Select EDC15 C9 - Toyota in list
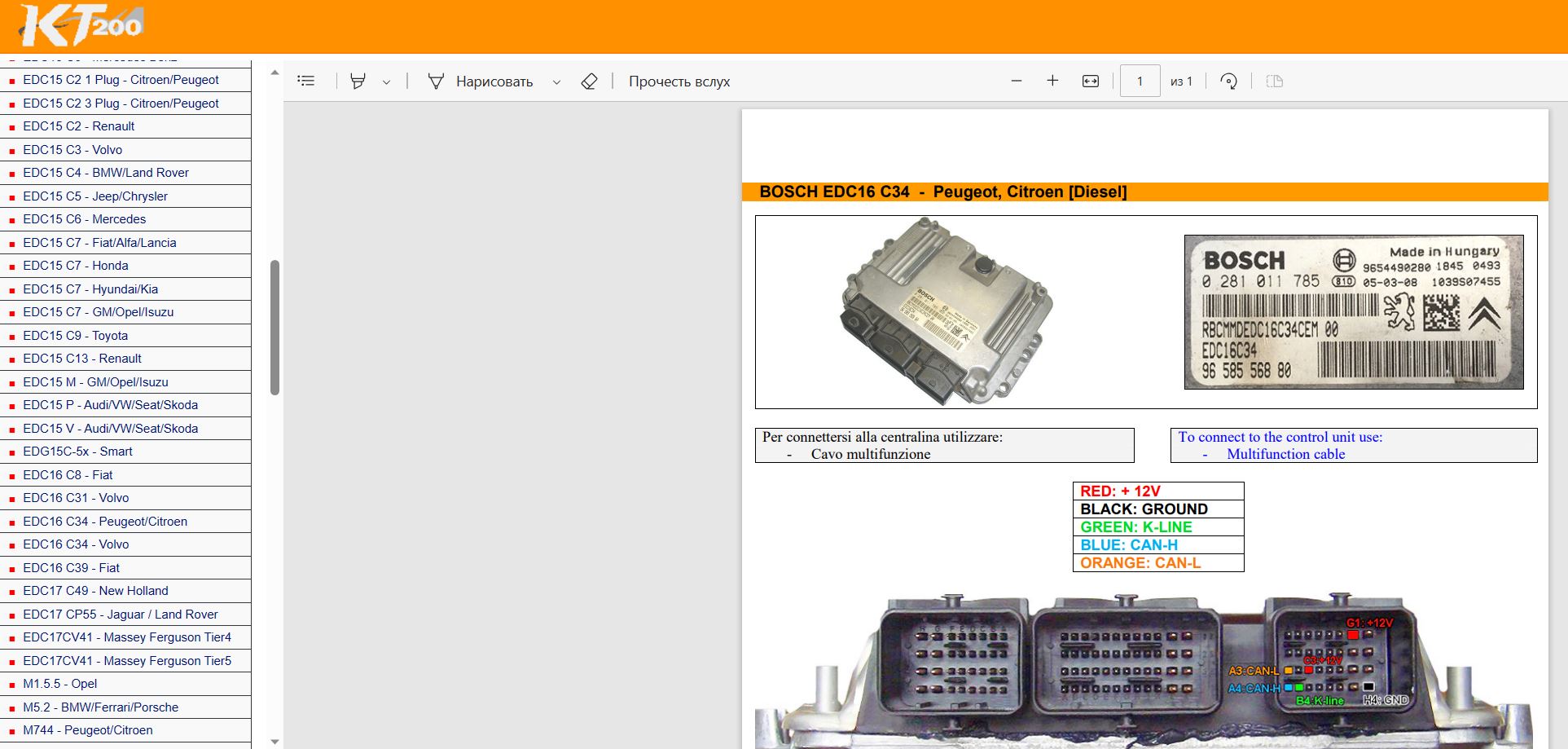1568x749 pixels. pos(75,336)
